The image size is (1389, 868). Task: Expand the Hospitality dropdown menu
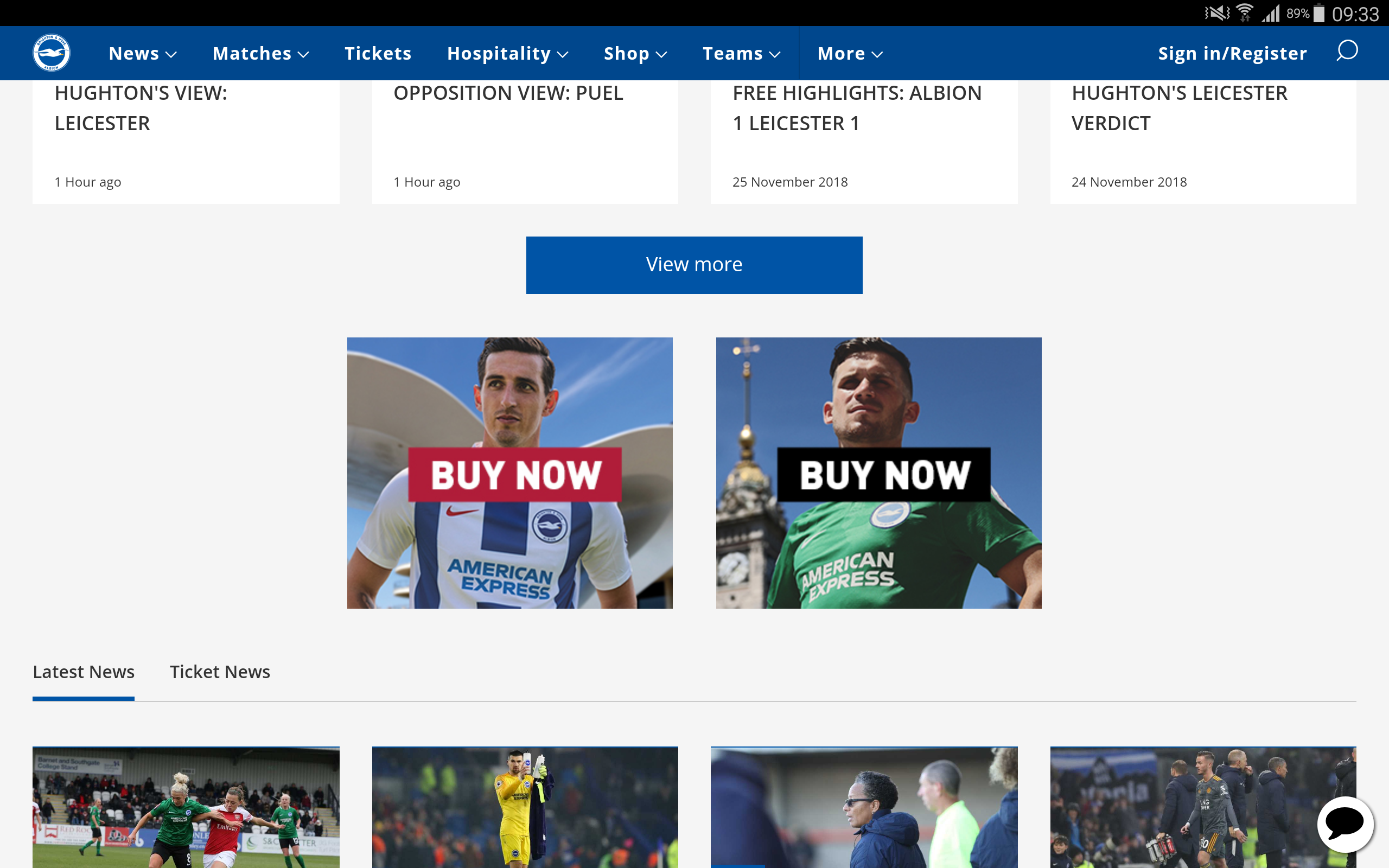click(x=508, y=53)
